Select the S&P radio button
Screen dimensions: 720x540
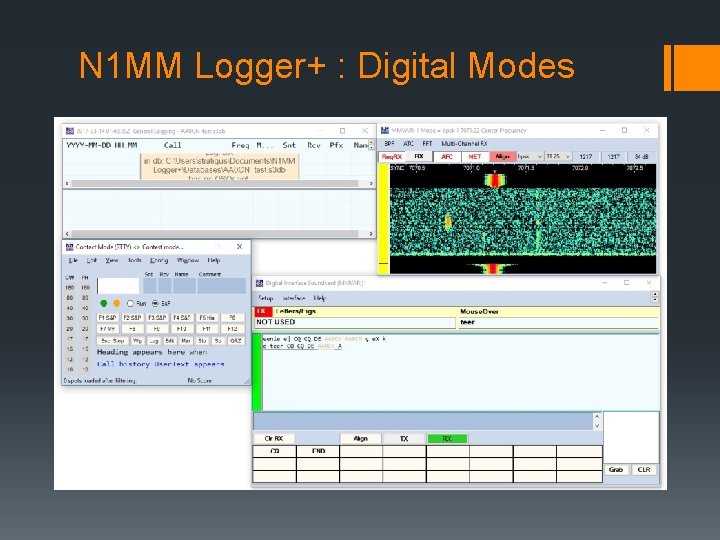click(155, 304)
